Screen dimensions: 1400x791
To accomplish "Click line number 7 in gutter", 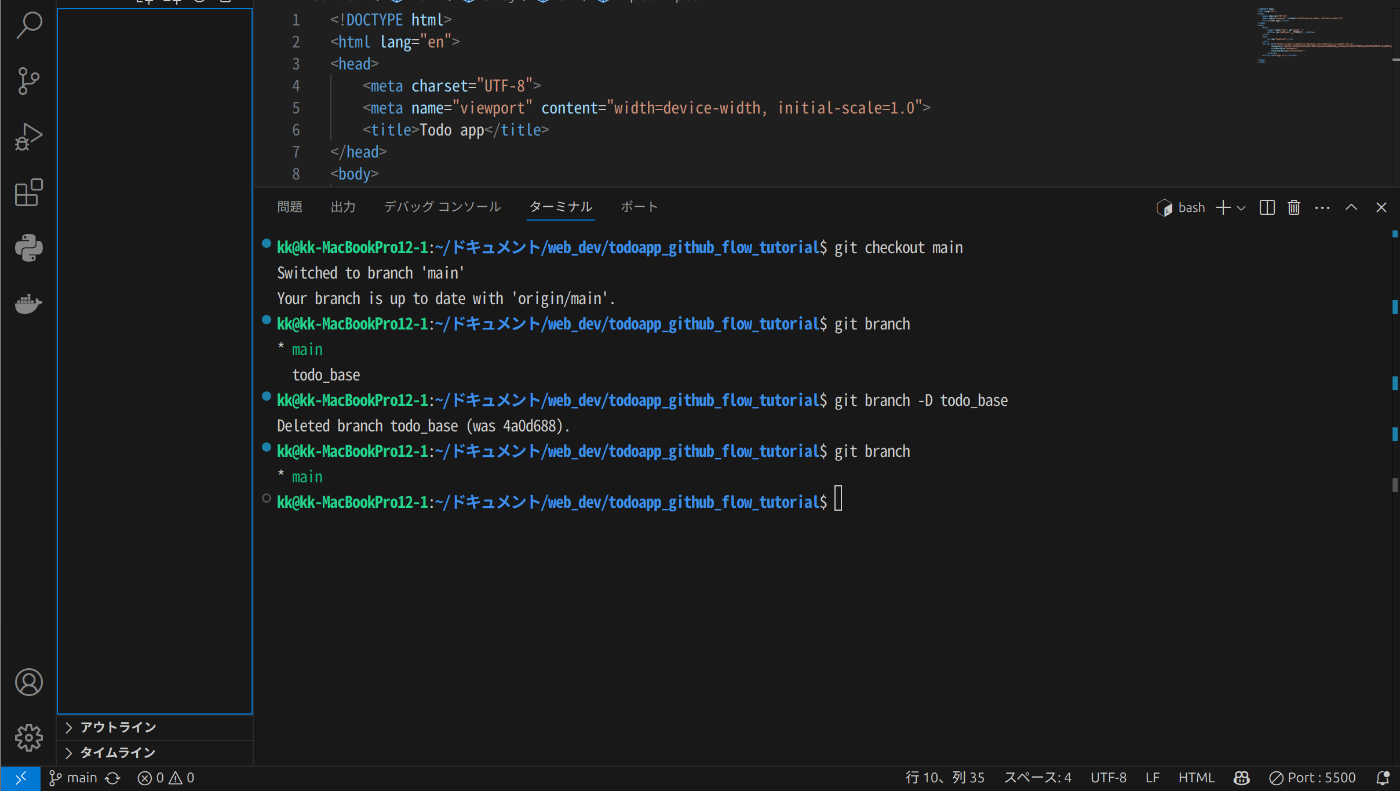I will (x=296, y=152).
